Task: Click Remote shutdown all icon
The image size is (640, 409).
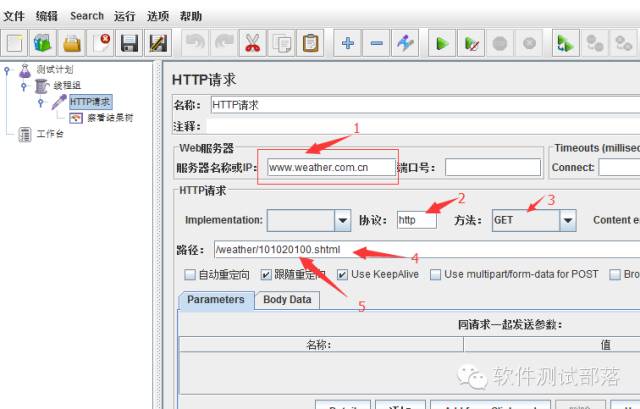Action: [623, 43]
